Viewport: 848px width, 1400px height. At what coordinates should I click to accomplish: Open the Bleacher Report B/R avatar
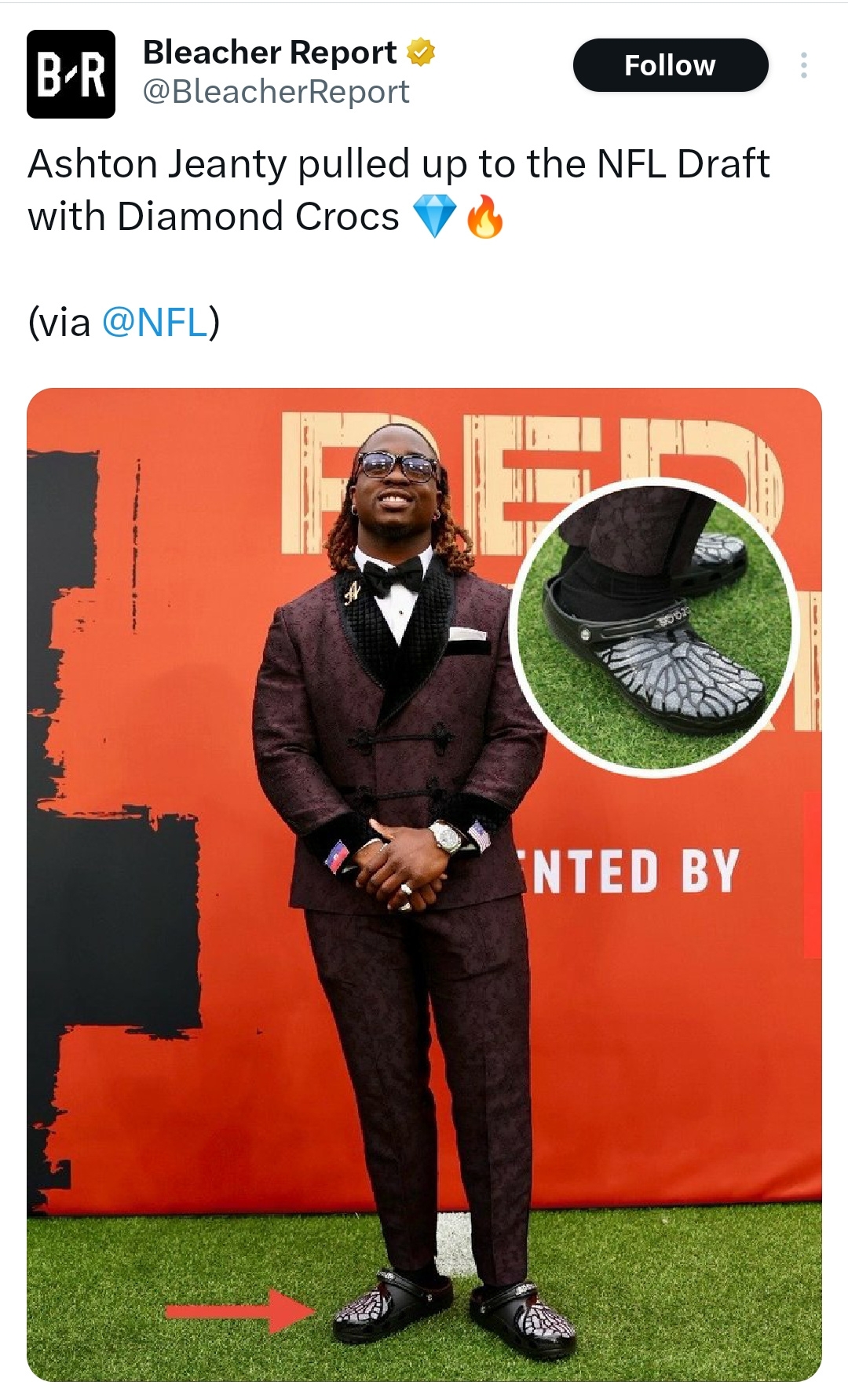coord(71,74)
